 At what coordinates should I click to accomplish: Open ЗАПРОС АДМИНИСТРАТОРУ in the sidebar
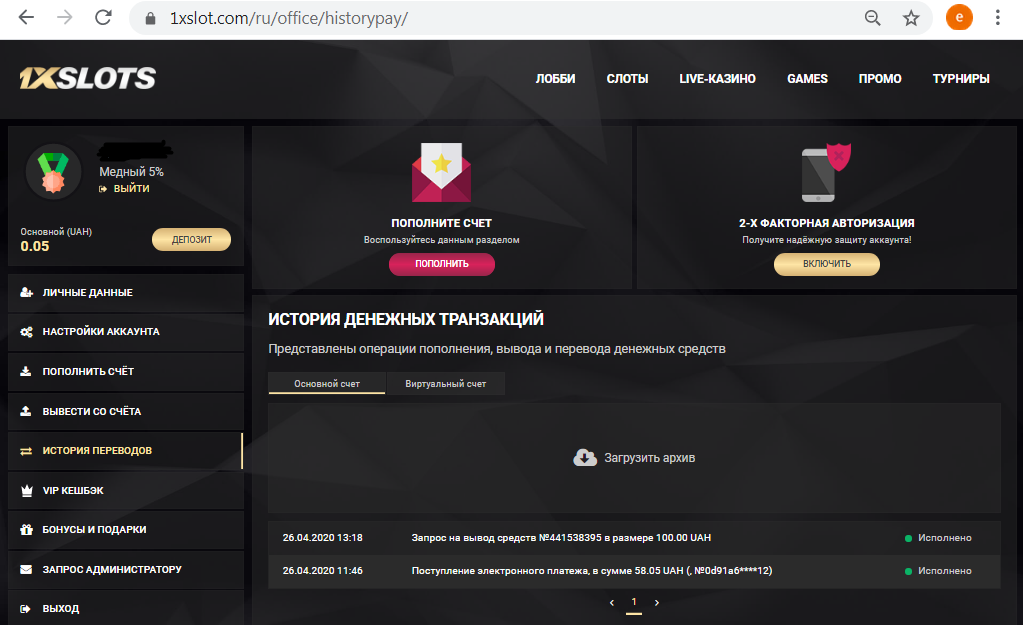pyautogui.click(x=125, y=570)
